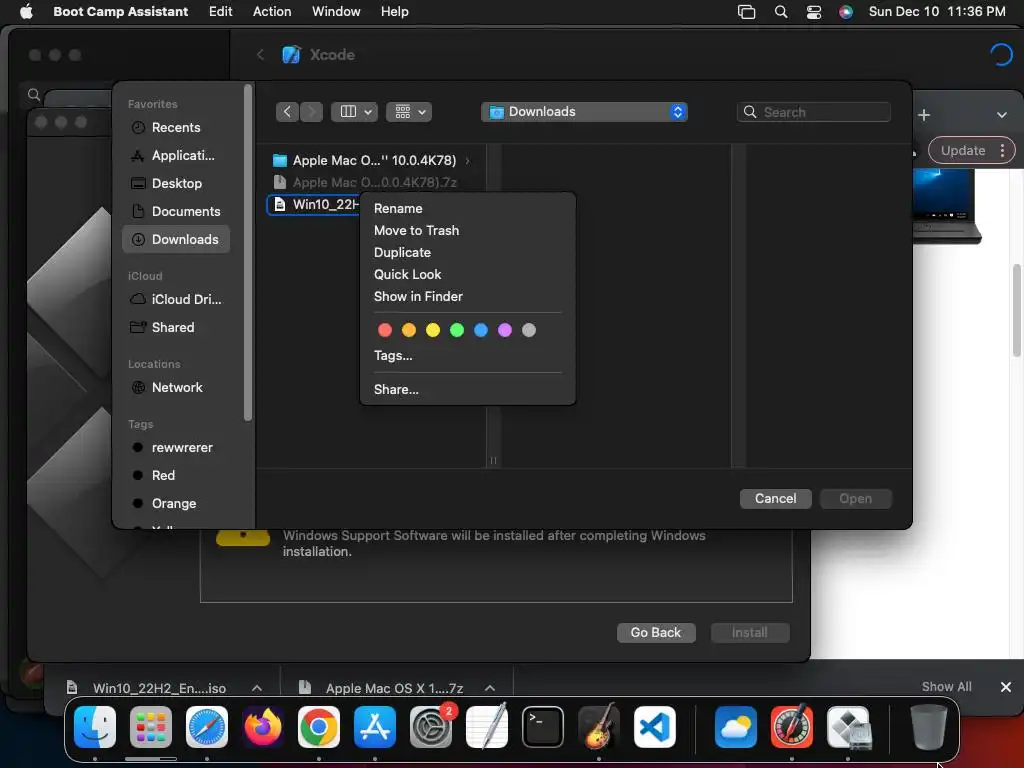The height and width of the screenshot is (768, 1024).
Task: Click the Xcode page back chevron
Action: [x=260, y=55]
